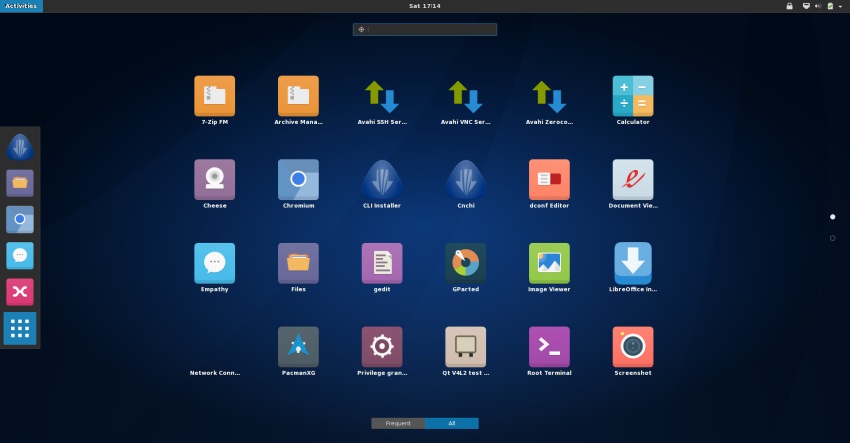Open Image Viewer application
Screen dimensions: 850x443
pyautogui.click(x=549, y=263)
